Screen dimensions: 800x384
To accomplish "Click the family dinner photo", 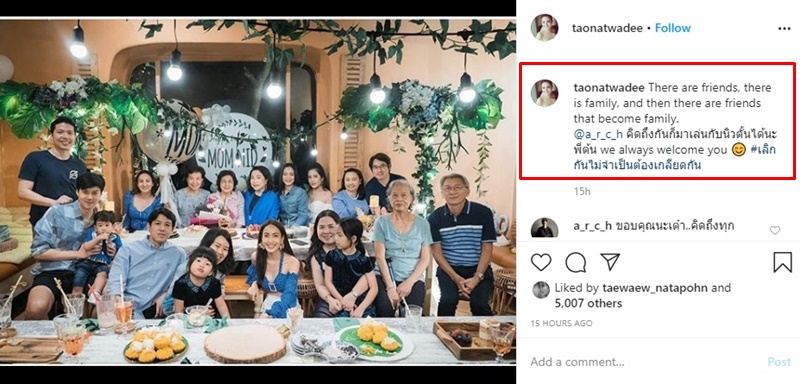I will (x=258, y=192).
